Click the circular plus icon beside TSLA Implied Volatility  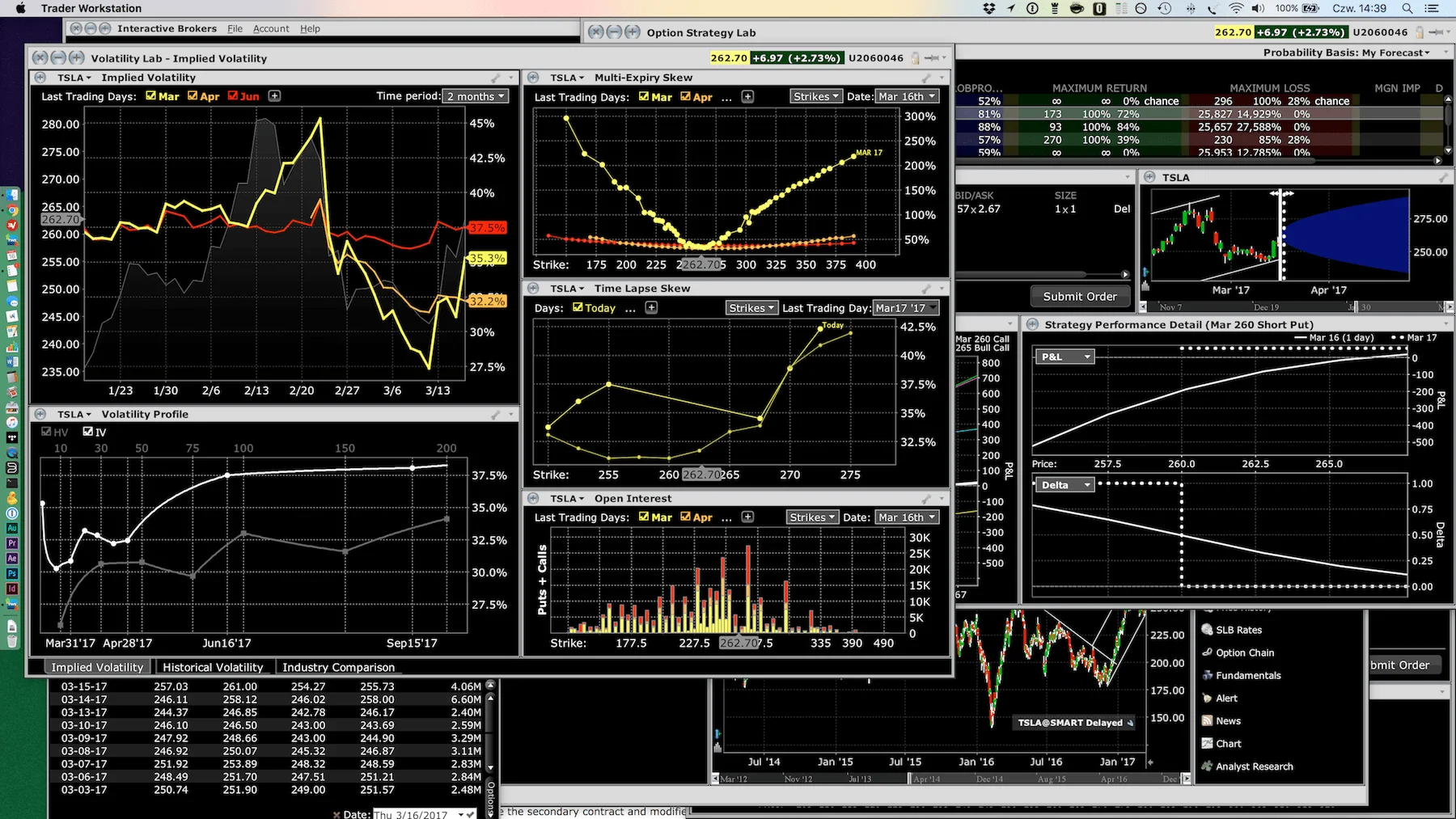click(x=40, y=78)
